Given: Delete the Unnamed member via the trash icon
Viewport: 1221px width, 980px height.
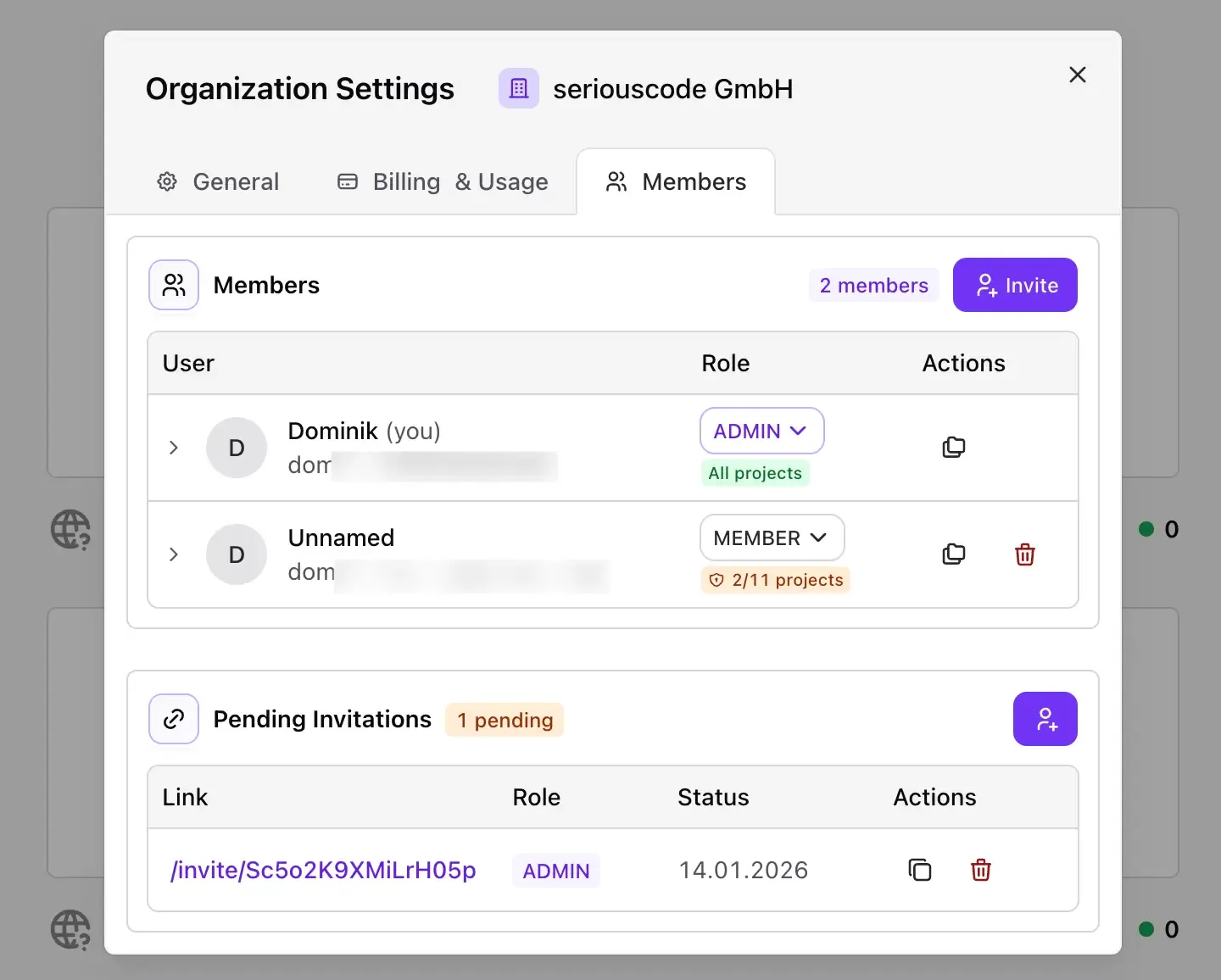Looking at the screenshot, I should click(x=1024, y=554).
